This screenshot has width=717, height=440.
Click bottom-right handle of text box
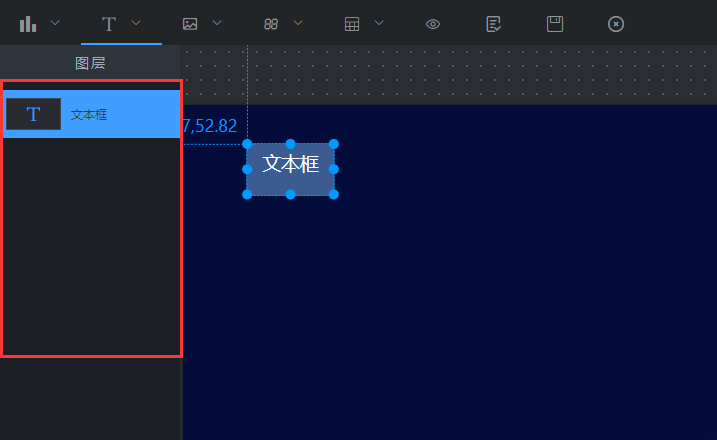click(x=334, y=194)
